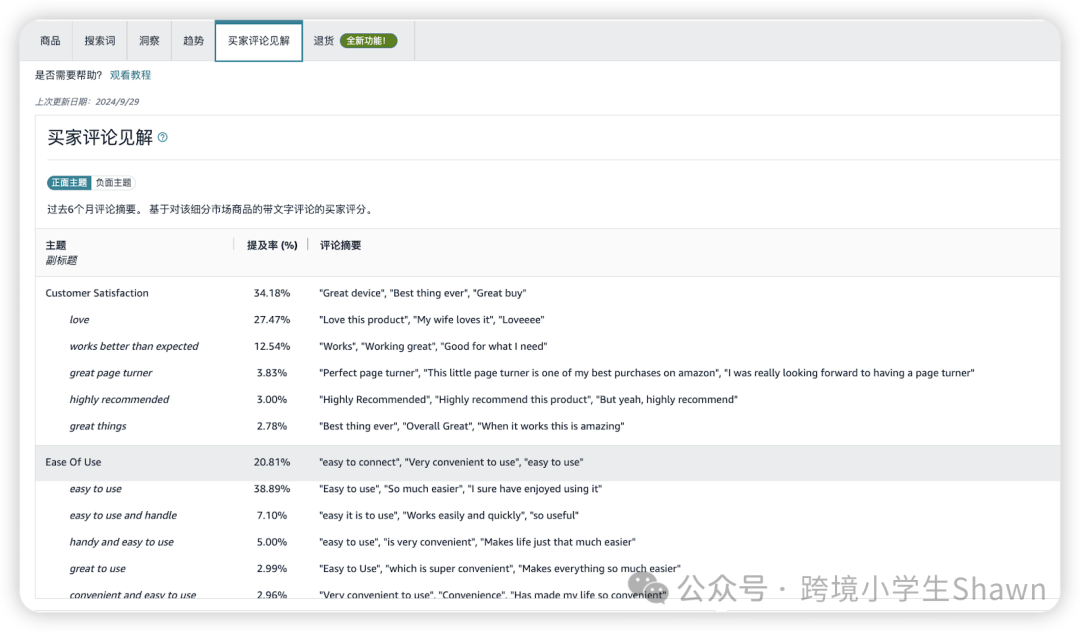This screenshot has height=632, width=1080.
Task: Click the "Works", "Working great" review summary
Action: 377,346
